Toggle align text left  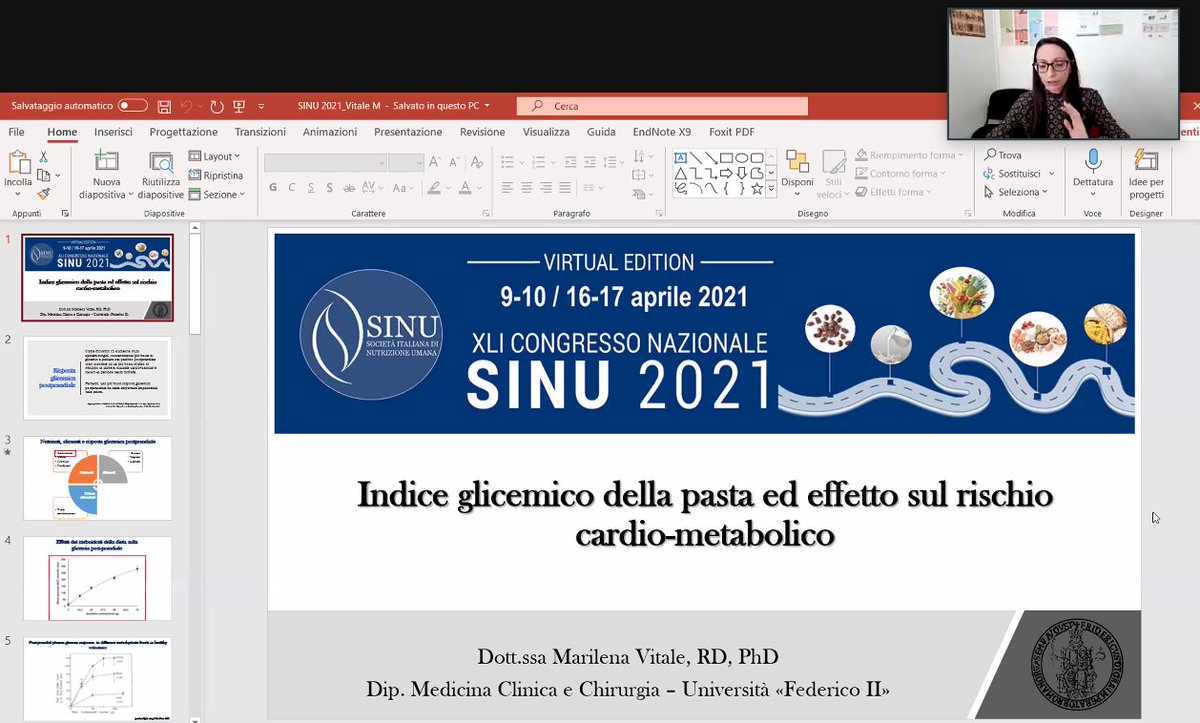508,187
